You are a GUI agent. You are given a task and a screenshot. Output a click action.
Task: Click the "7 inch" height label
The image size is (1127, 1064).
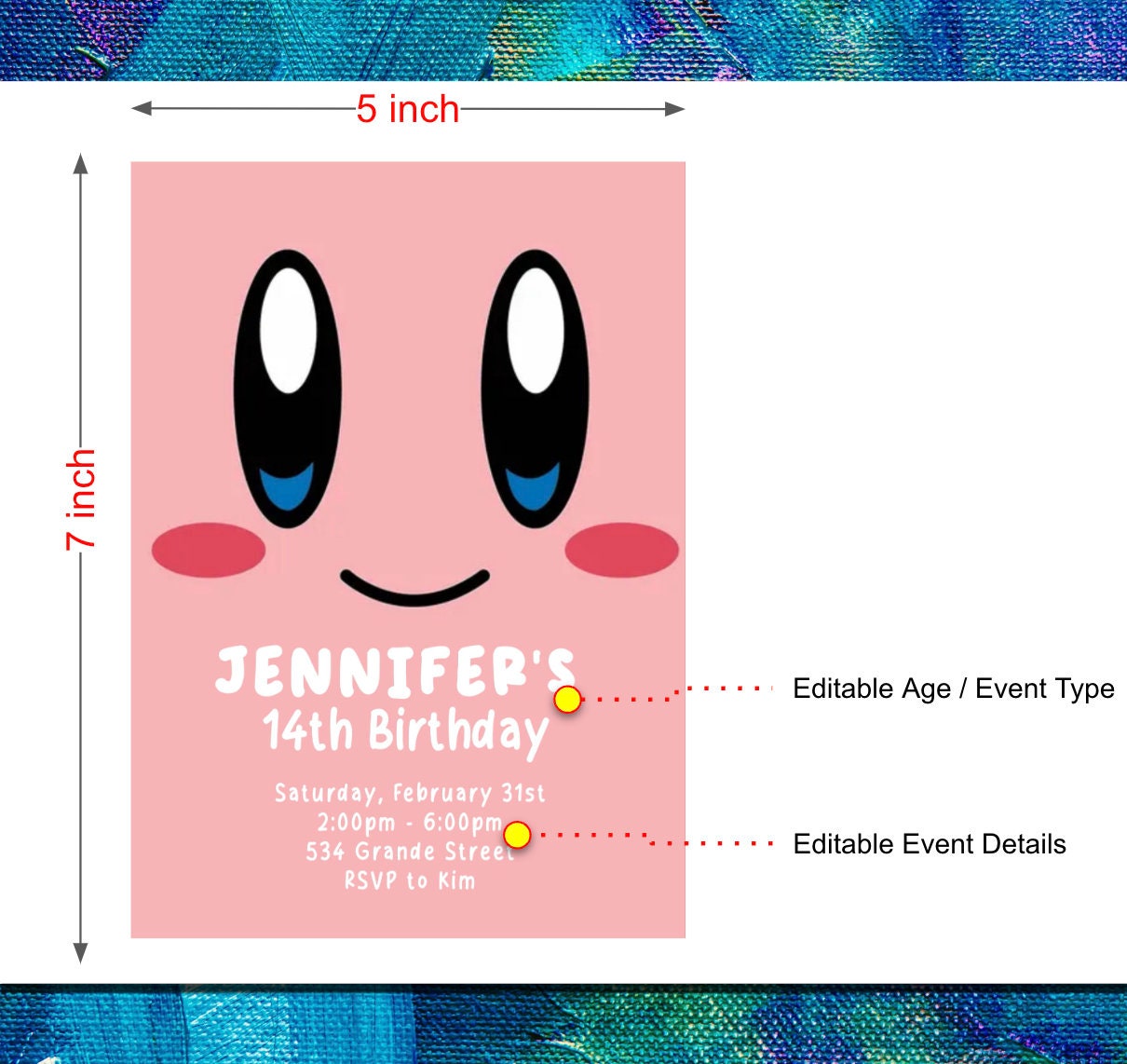pyautogui.click(x=81, y=499)
